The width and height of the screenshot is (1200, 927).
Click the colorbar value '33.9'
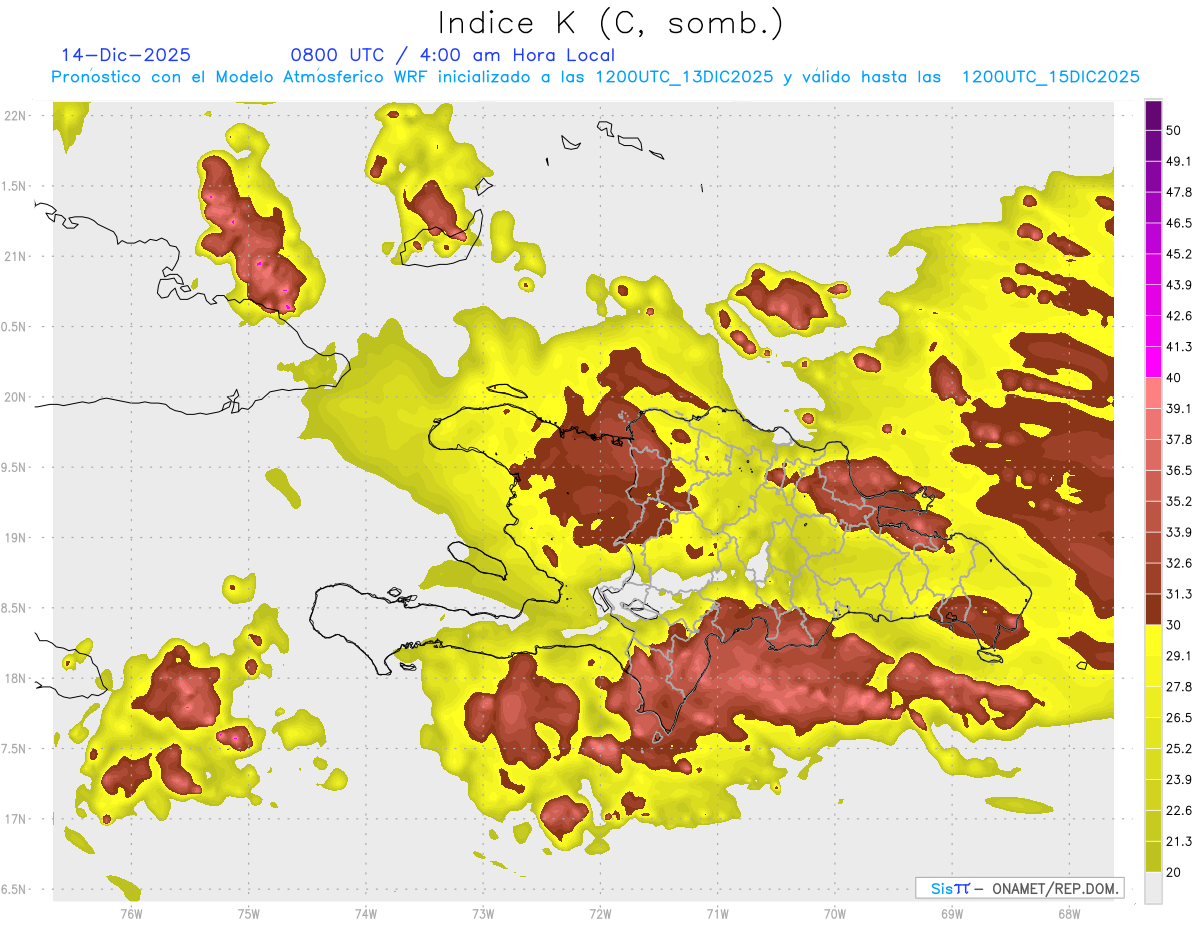pos(1179,532)
